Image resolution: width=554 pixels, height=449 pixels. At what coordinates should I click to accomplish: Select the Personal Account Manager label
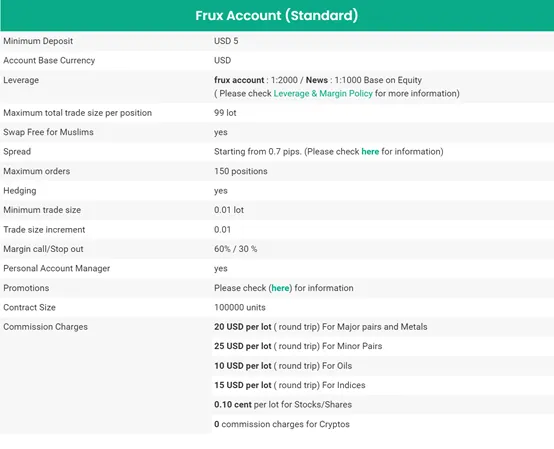pyautogui.click(x=57, y=268)
